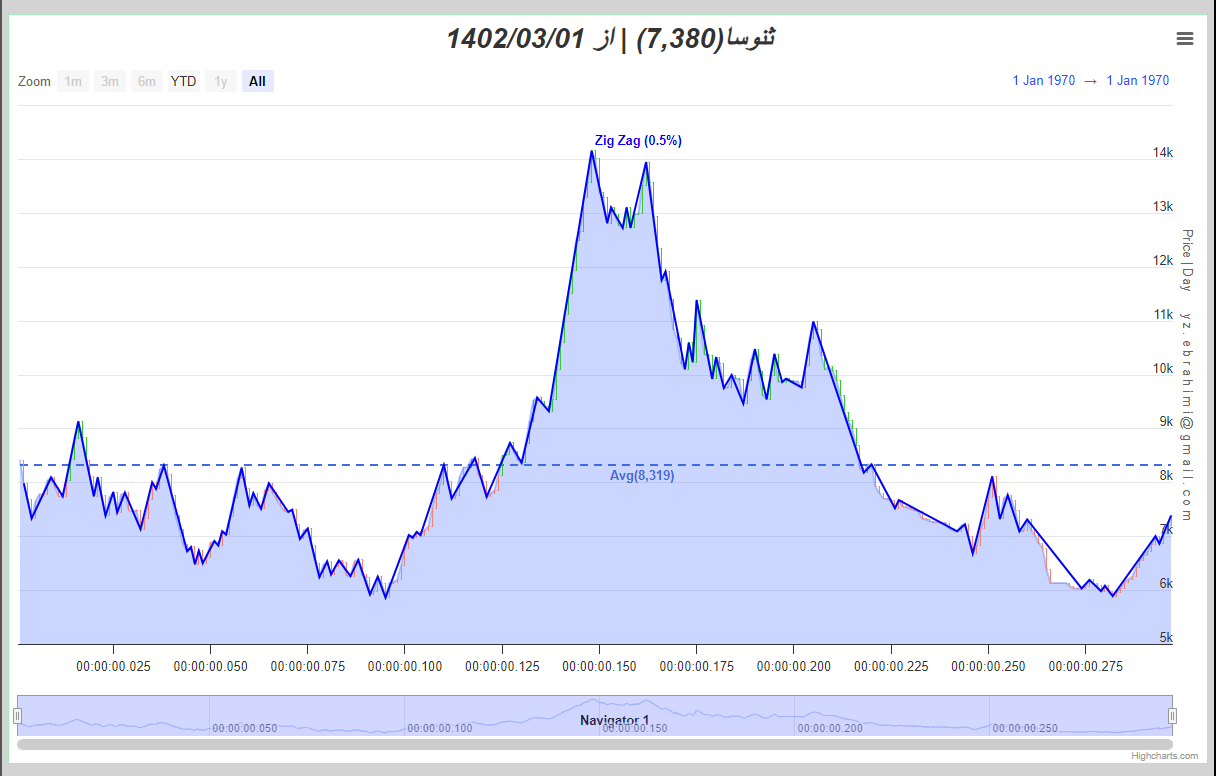Click the Zig Zag (0.5%) label
Image resolution: width=1216 pixels, height=779 pixels.
(638, 141)
